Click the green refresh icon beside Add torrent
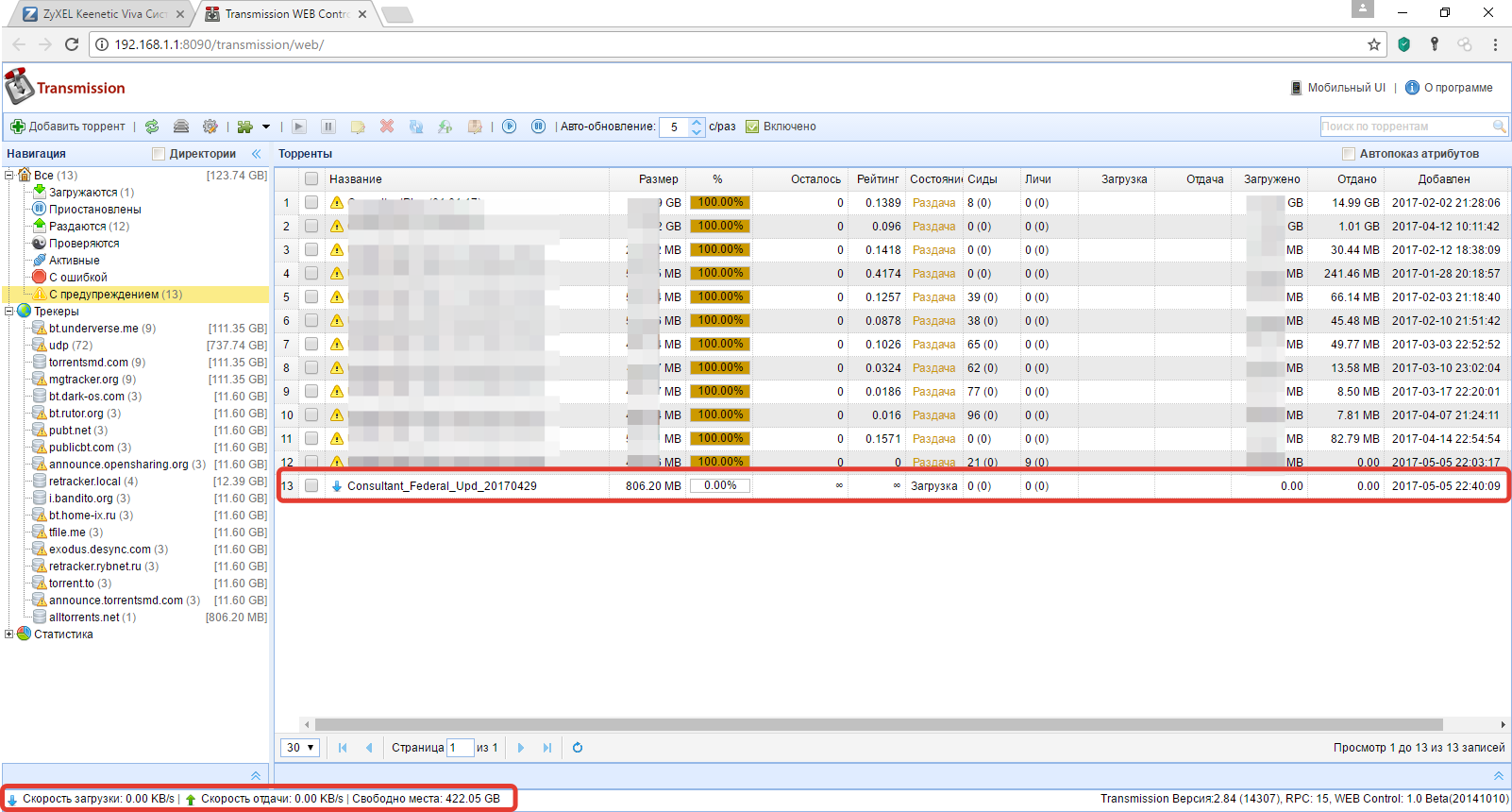Viewport: 1512px width, 812px height. point(152,127)
